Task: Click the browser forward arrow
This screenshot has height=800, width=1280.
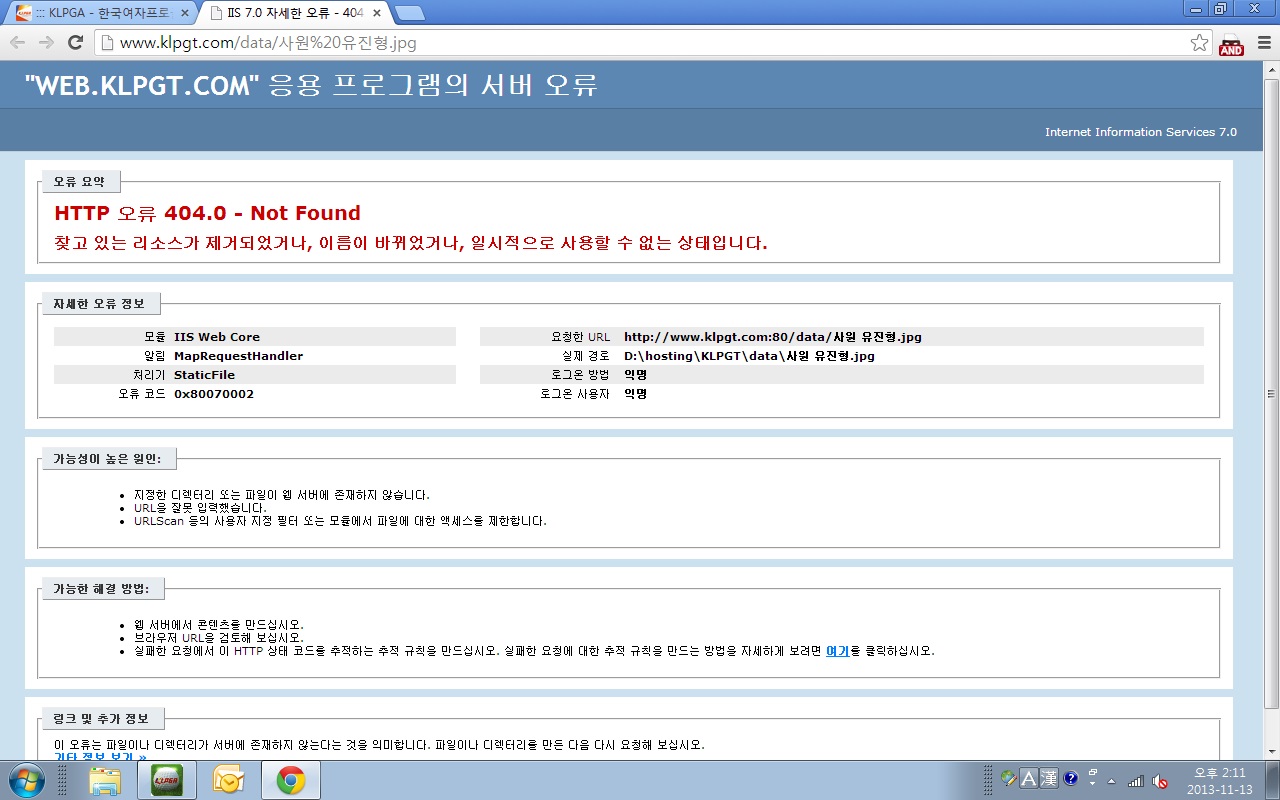Action: (x=46, y=43)
